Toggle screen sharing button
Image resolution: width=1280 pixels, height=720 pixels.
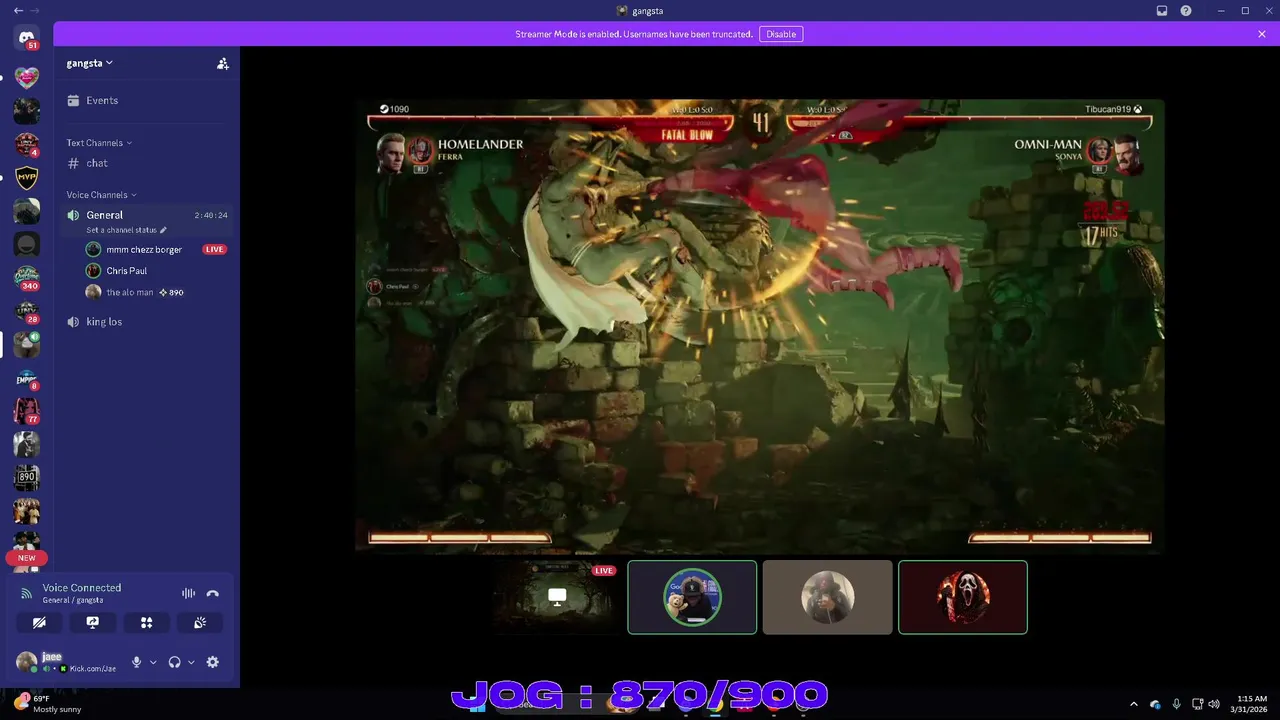93,622
